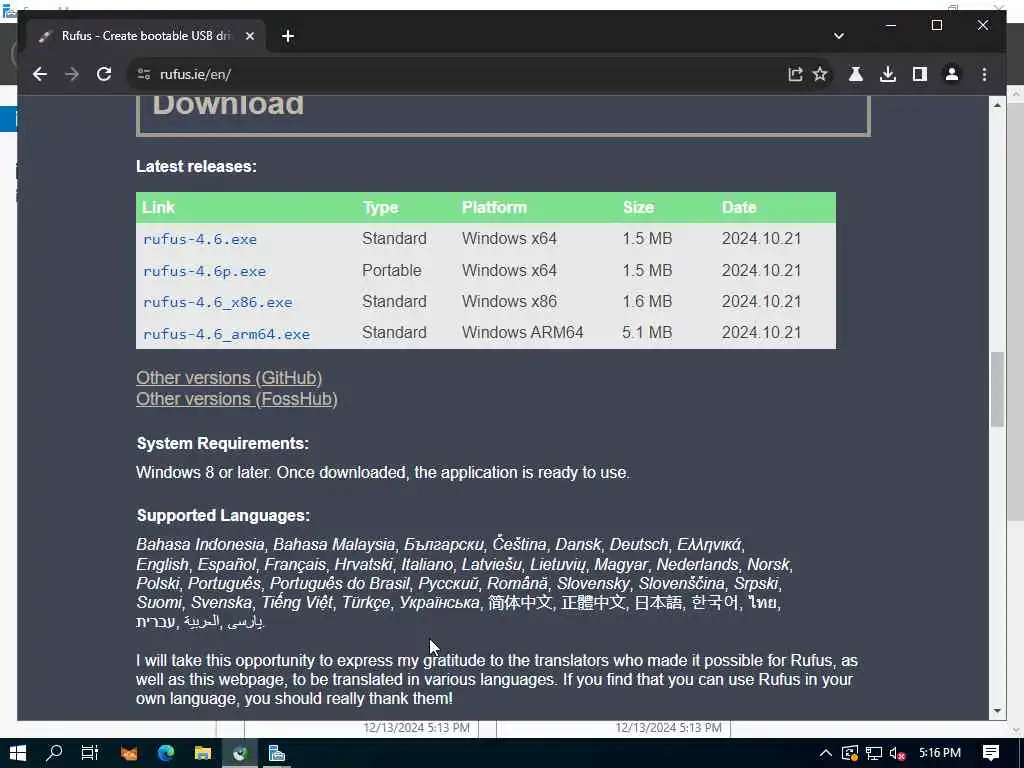This screenshot has width=1024, height=768.
Task: Share this page icon in address bar
Action: click(795, 74)
